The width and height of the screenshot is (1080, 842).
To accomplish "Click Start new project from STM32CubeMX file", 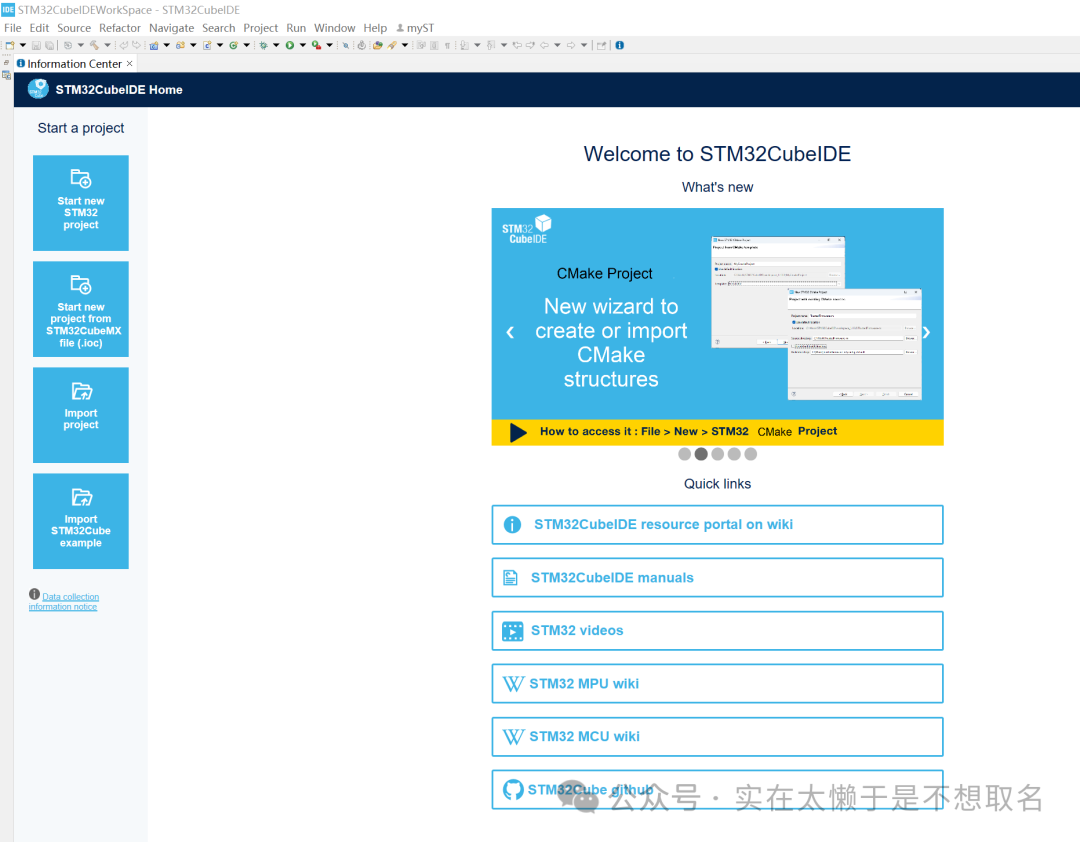I will pyautogui.click(x=81, y=309).
